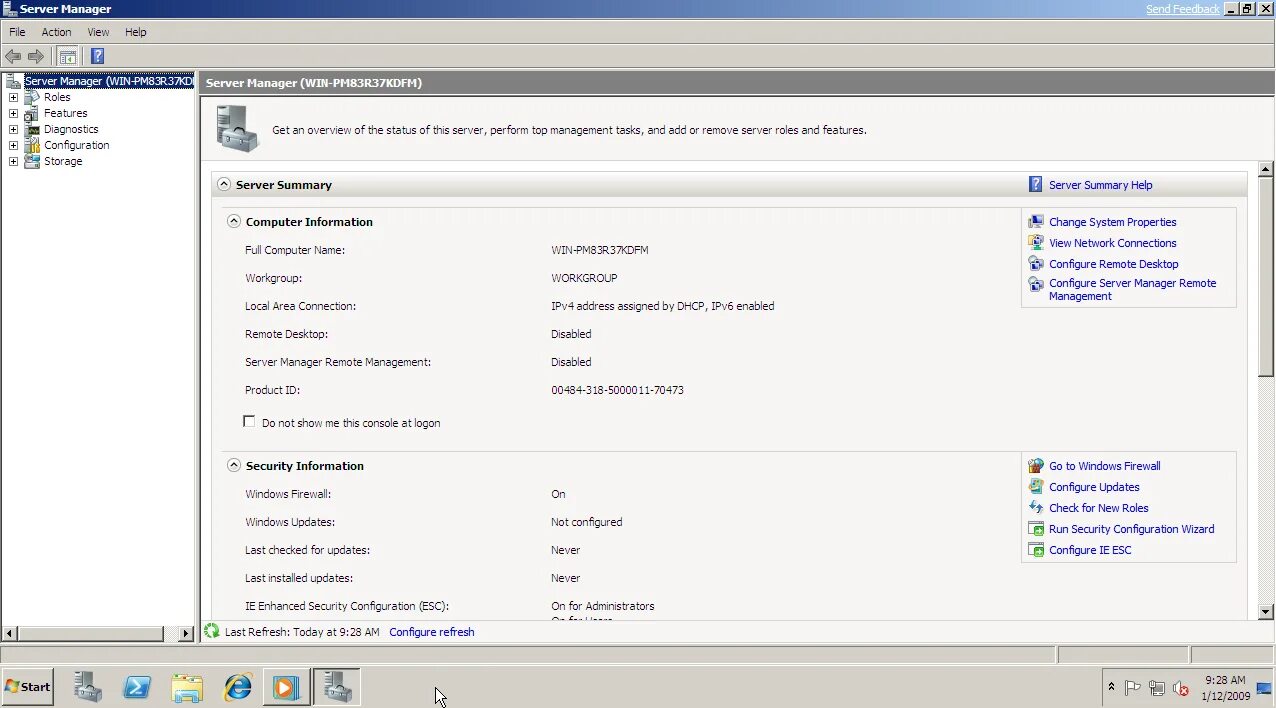
Task: Collapse the Security Information section
Action: tap(234, 465)
